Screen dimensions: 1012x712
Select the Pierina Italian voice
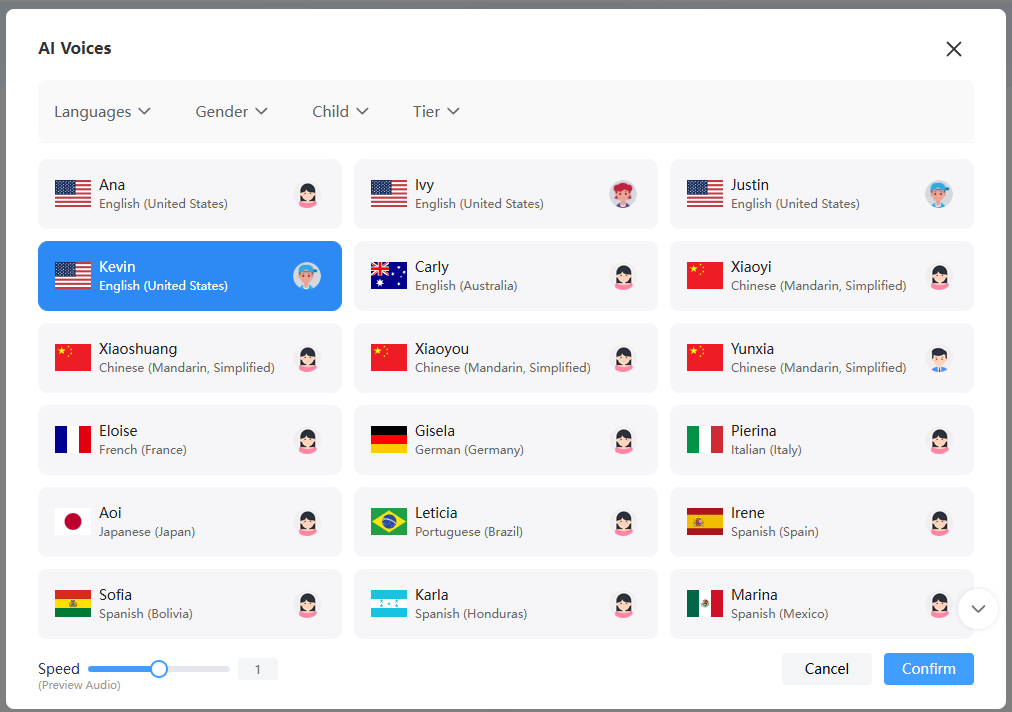tap(821, 440)
